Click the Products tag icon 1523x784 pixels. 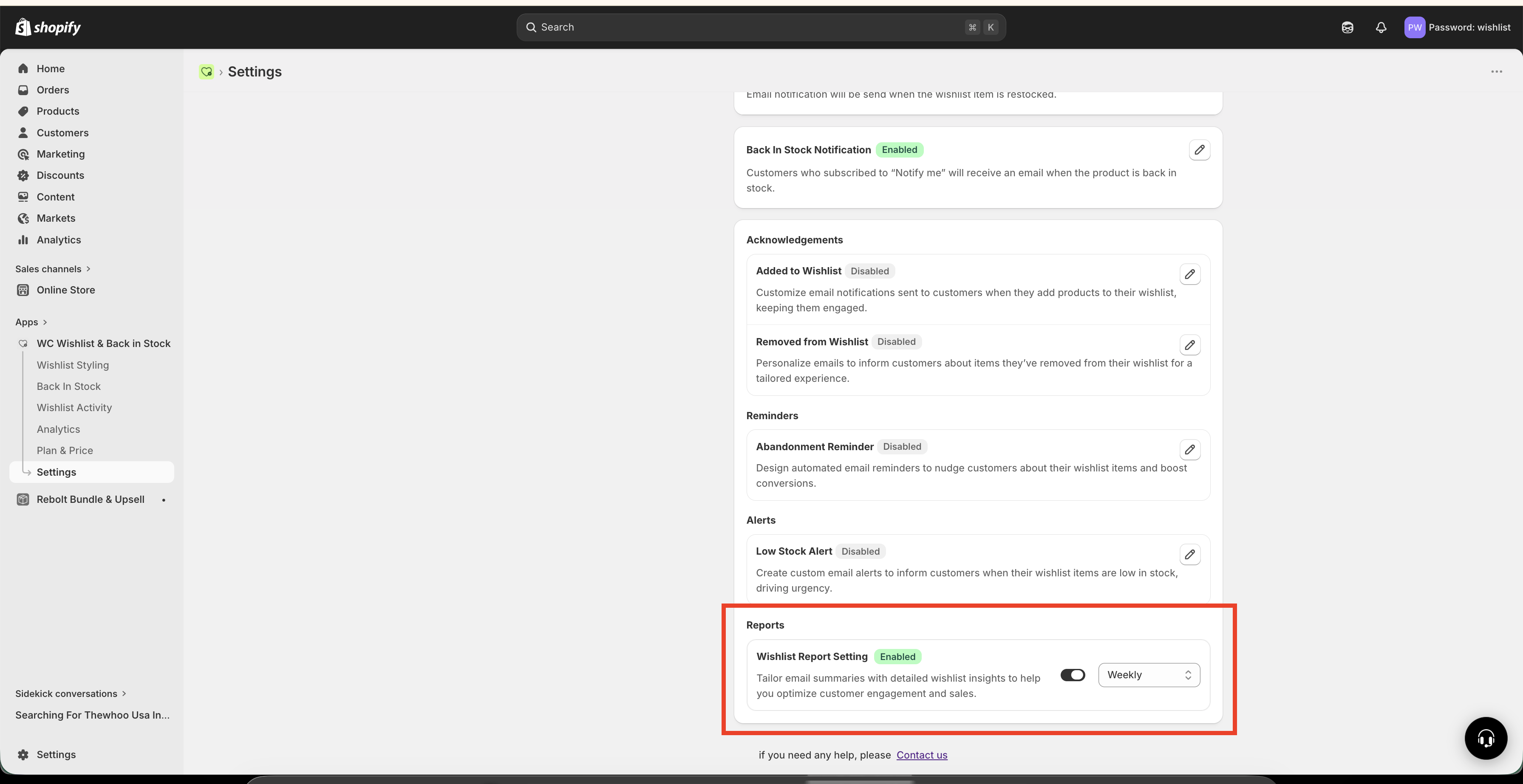(23, 111)
